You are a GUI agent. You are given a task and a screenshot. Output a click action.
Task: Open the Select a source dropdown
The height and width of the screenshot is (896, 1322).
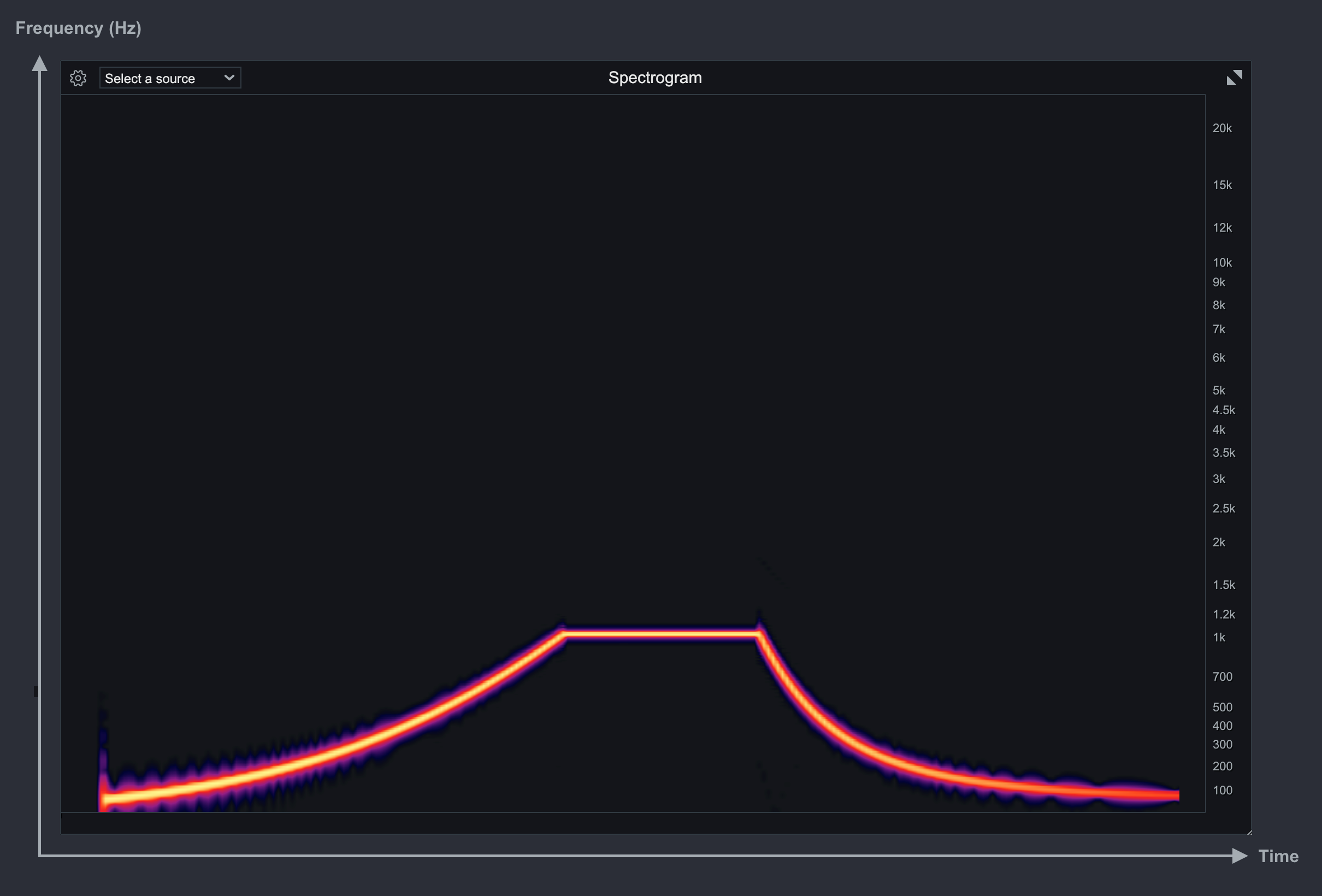pos(169,78)
